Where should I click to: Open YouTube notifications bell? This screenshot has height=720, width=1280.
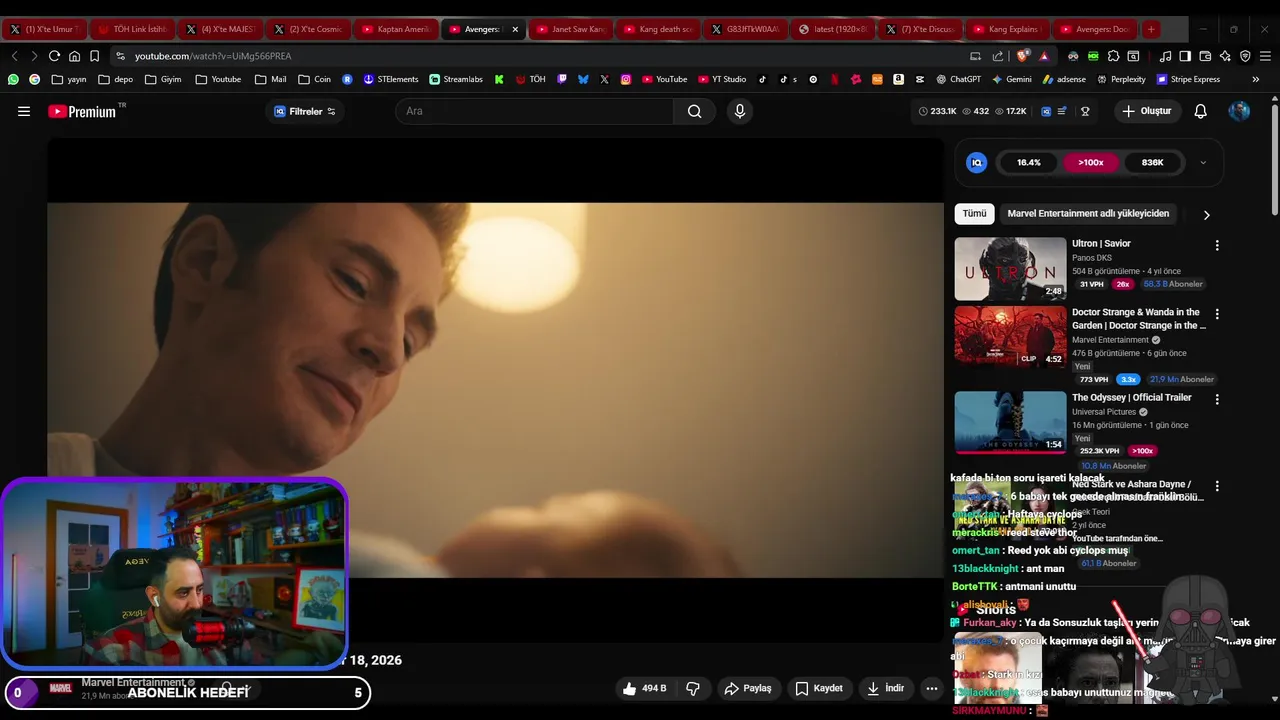[x=1200, y=111]
